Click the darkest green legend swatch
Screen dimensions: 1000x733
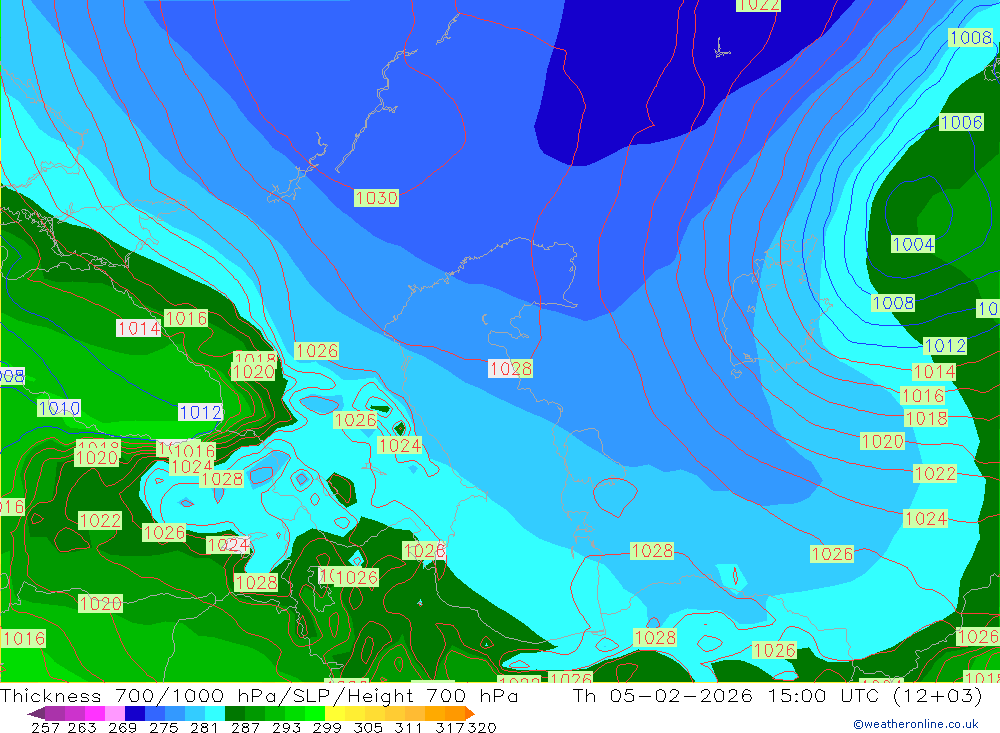(x=235, y=713)
